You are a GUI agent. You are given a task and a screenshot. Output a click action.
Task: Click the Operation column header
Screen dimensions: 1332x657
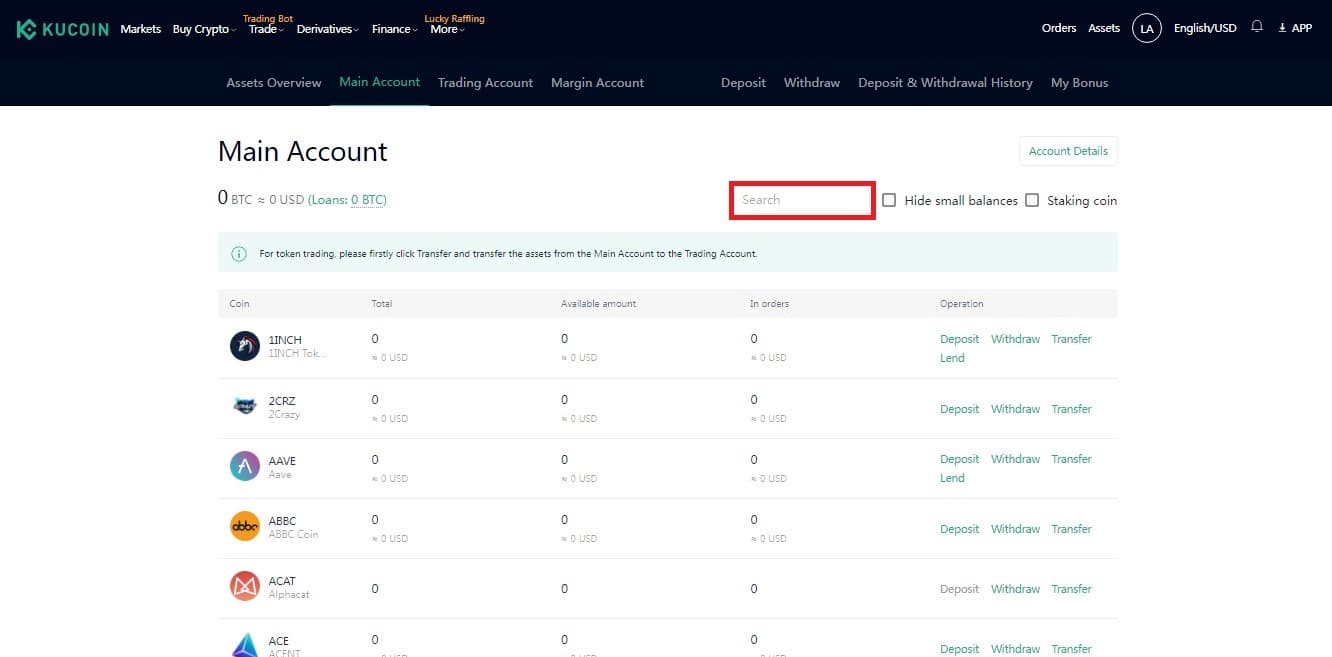(961, 304)
